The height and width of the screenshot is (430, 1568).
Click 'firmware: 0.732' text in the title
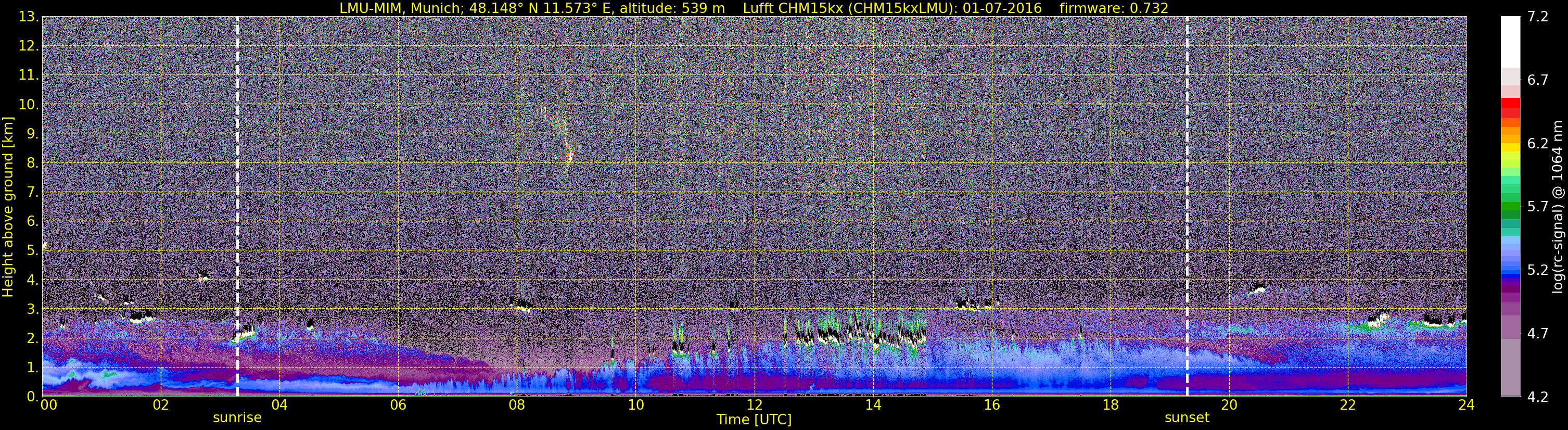click(x=1114, y=8)
